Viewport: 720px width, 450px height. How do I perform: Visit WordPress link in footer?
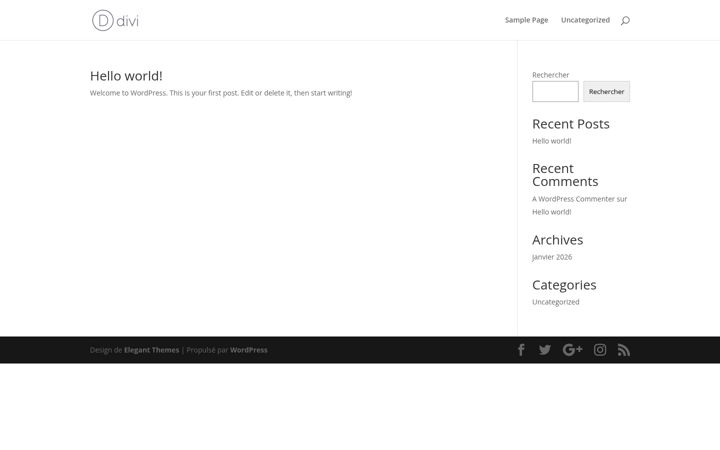click(x=248, y=350)
